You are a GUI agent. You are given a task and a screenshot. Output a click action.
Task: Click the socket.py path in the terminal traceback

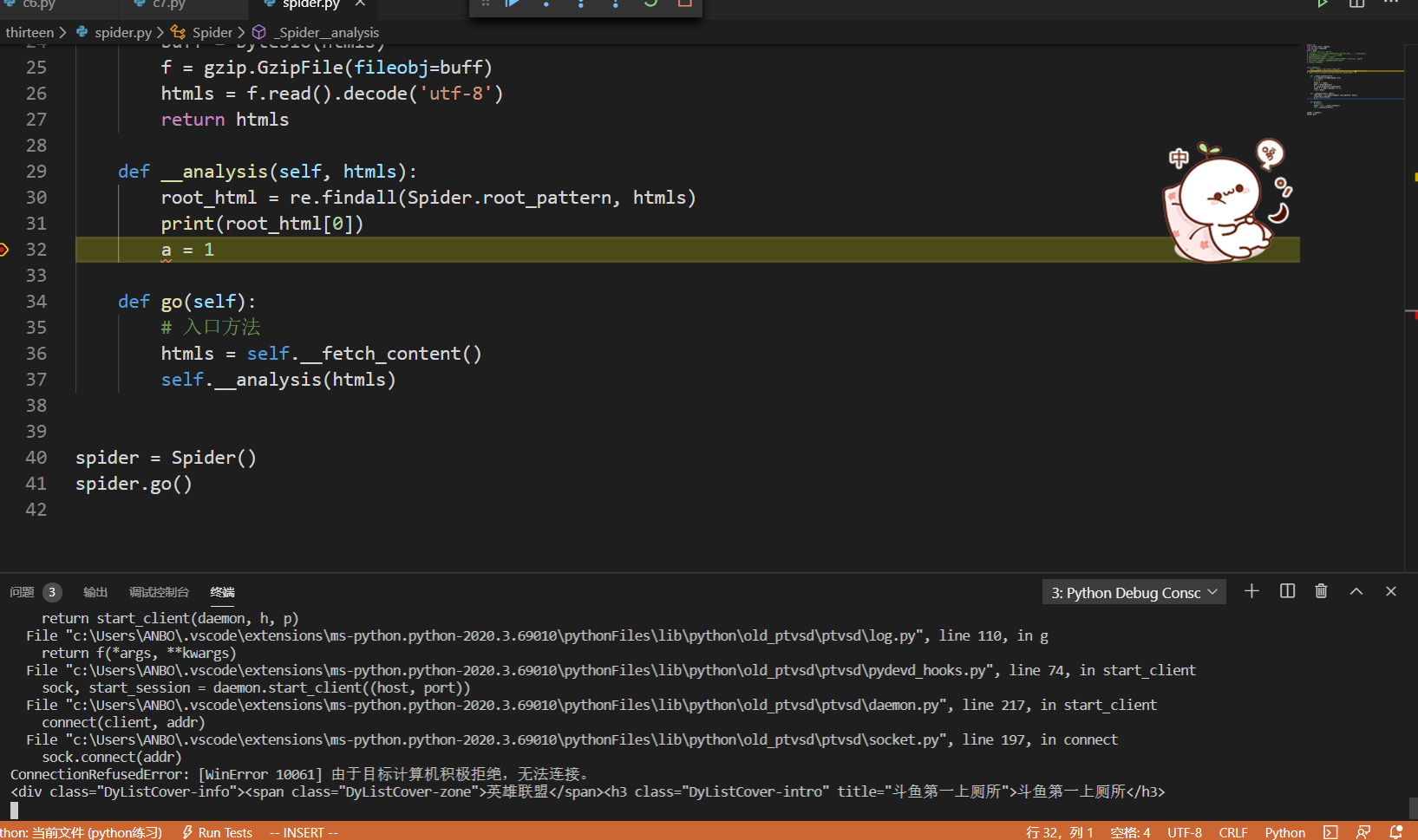(506, 739)
